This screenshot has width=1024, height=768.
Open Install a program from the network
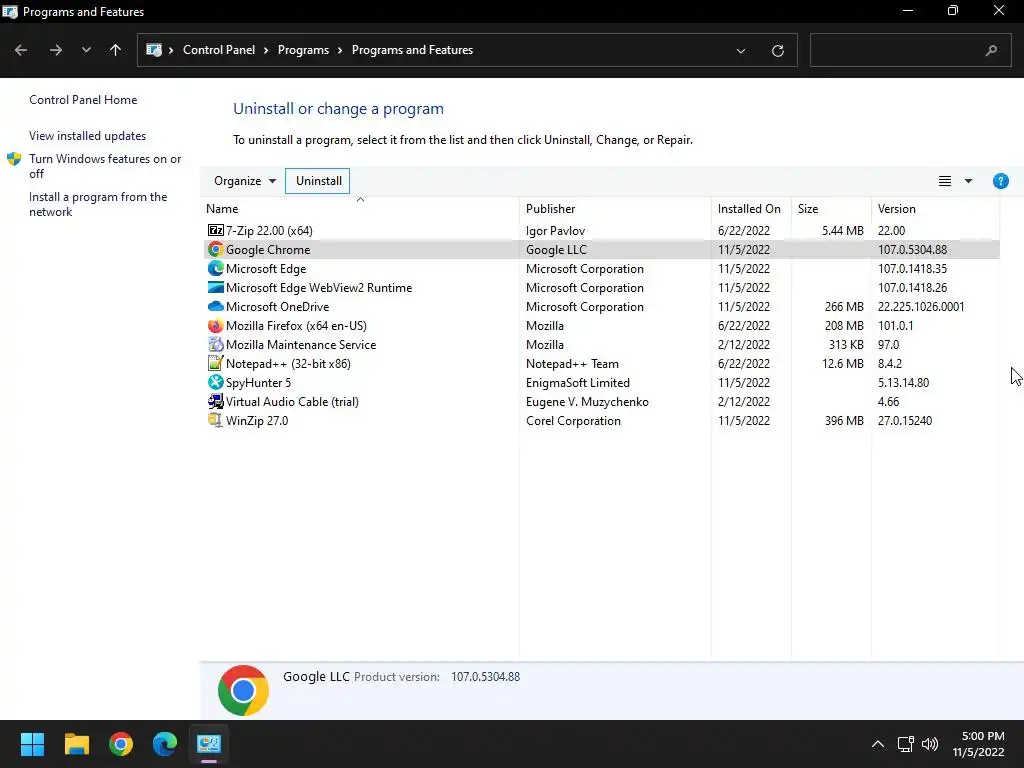pyautogui.click(x=98, y=204)
